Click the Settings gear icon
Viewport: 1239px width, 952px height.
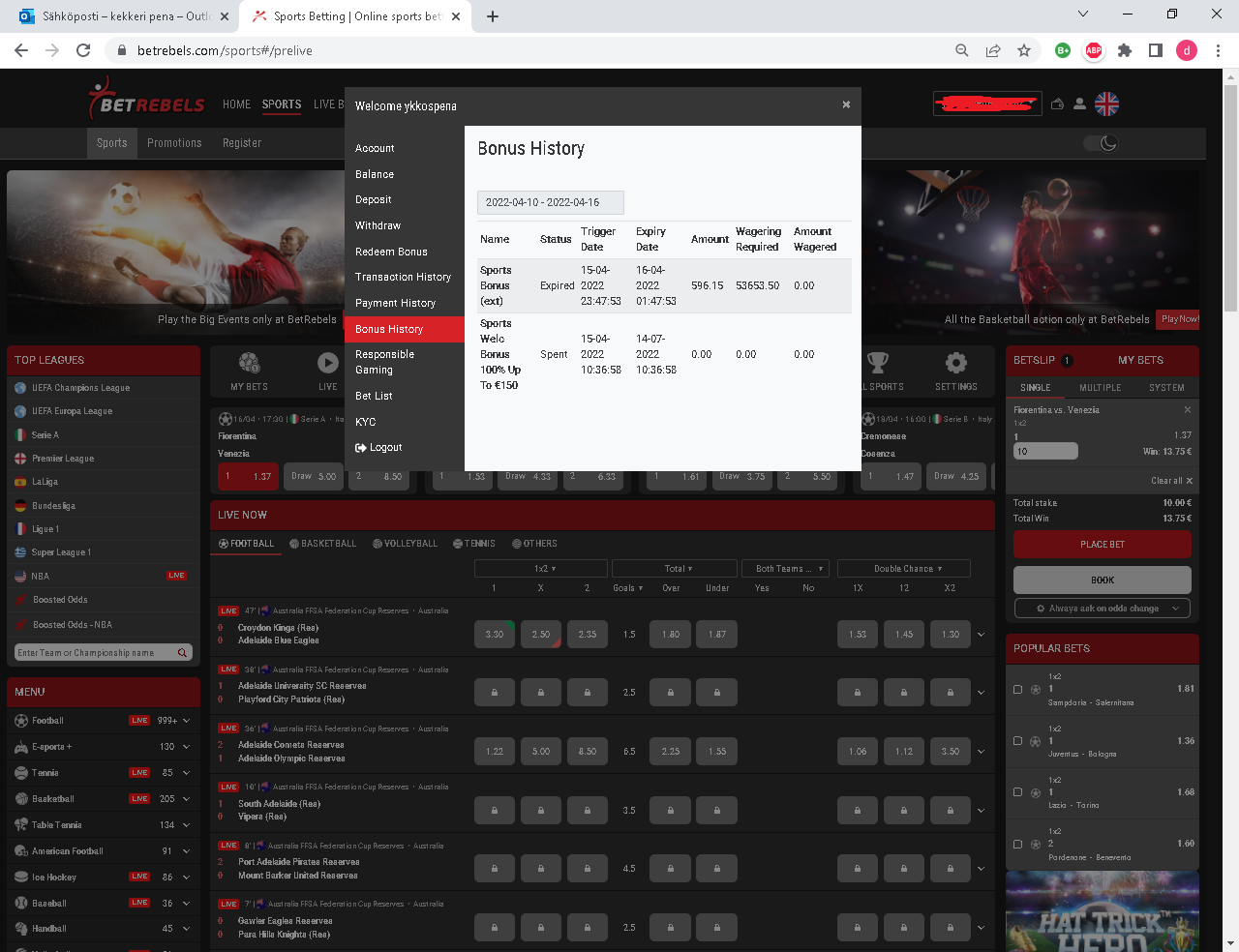(955, 364)
